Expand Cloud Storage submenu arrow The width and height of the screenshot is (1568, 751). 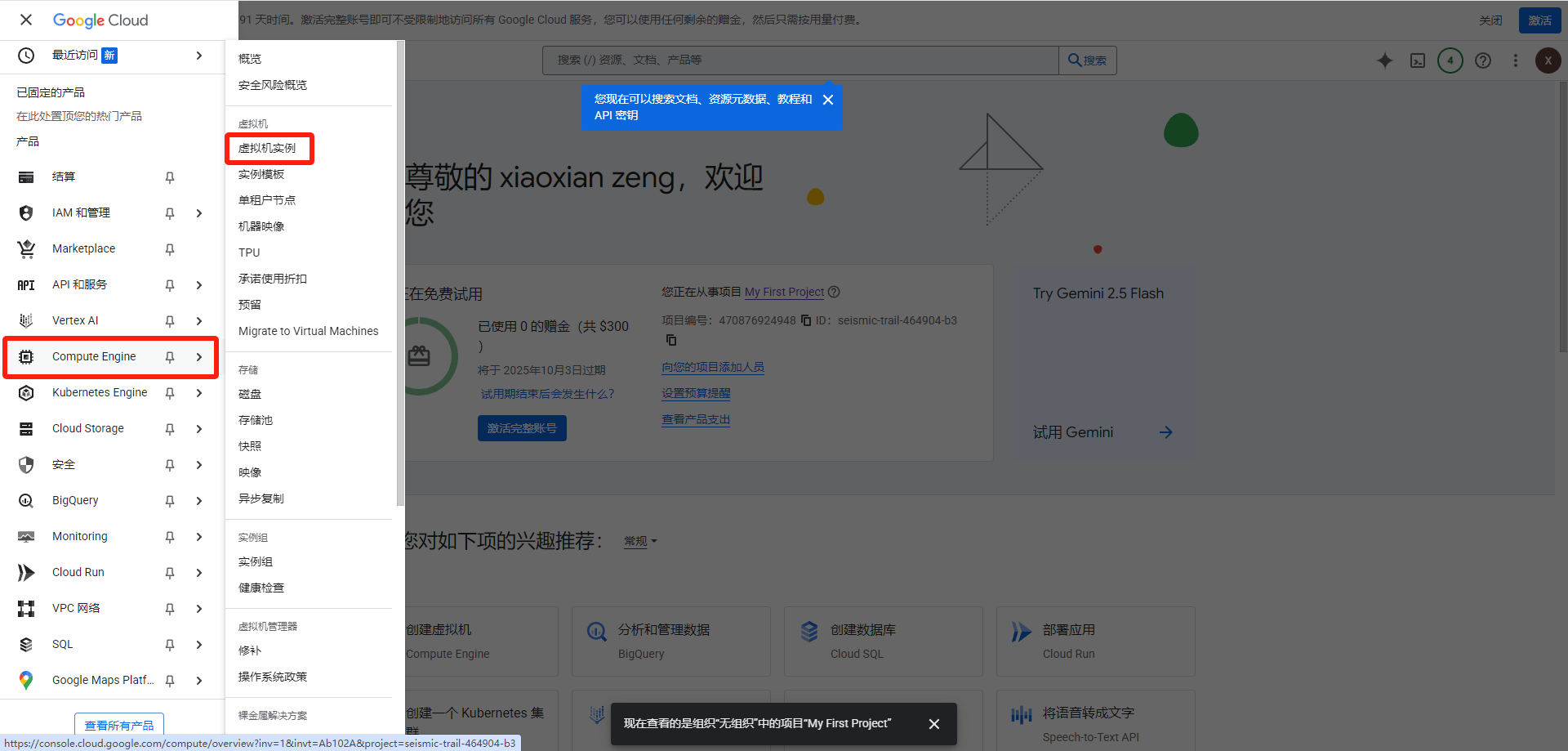tap(199, 429)
